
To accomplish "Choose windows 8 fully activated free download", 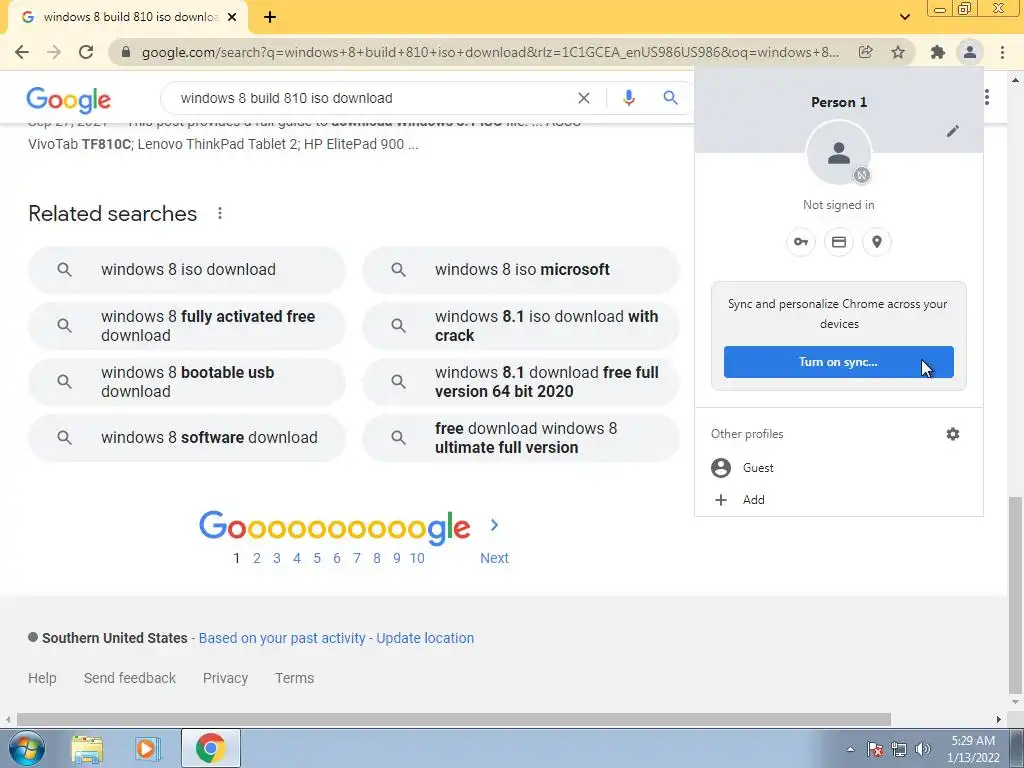I will (x=187, y=326).
